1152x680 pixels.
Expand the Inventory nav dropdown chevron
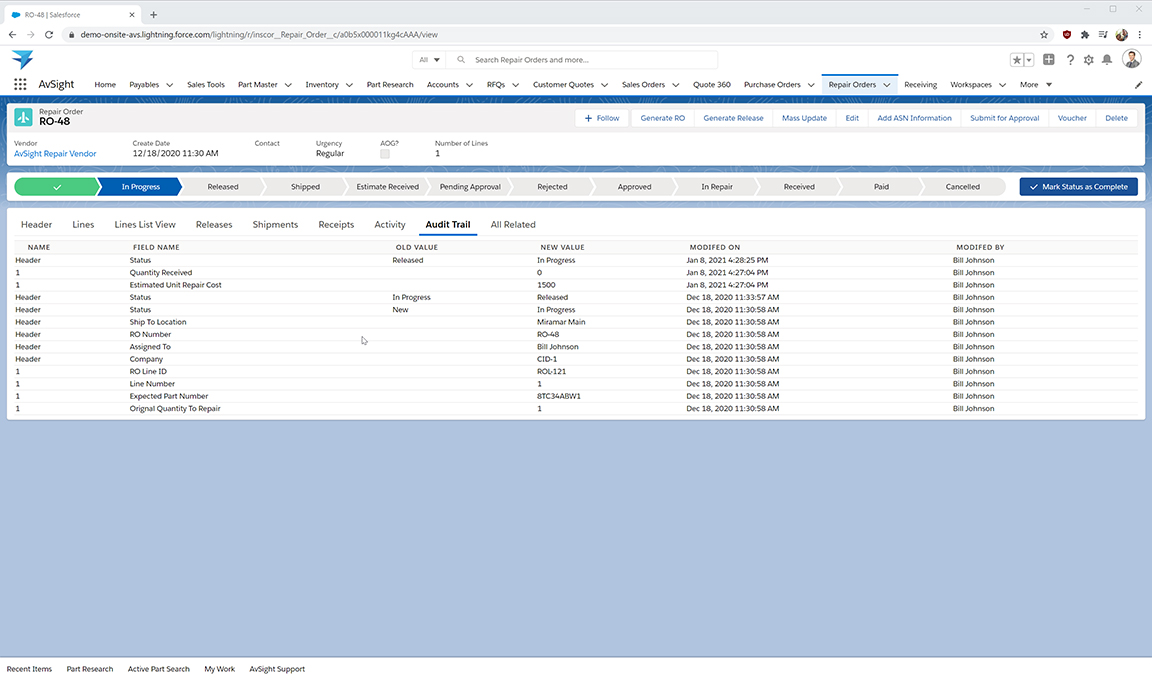[349, 85]
